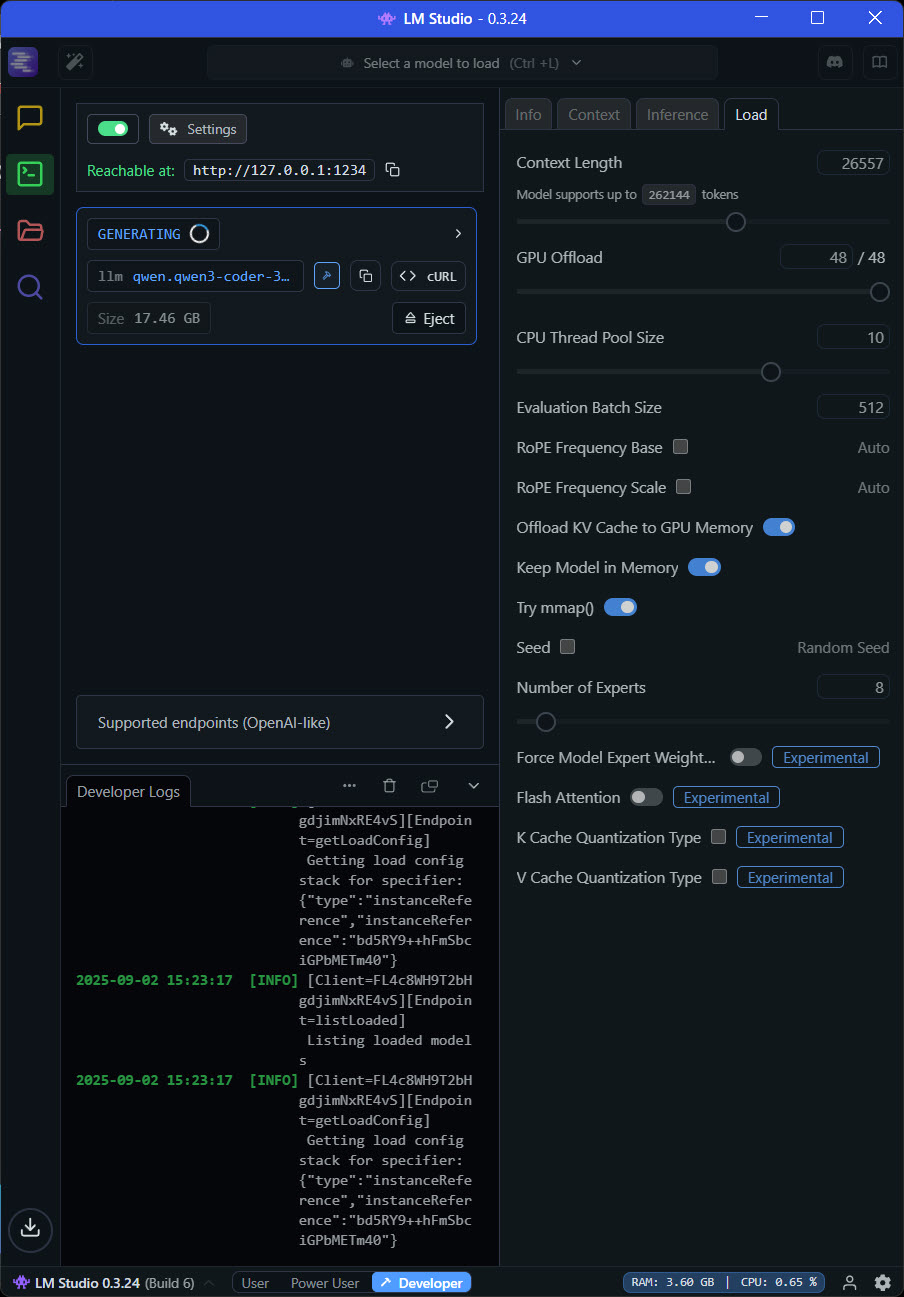Open app settings gear in status bar
Viewport: 904px width, 1297px height.
point(882,1282)
